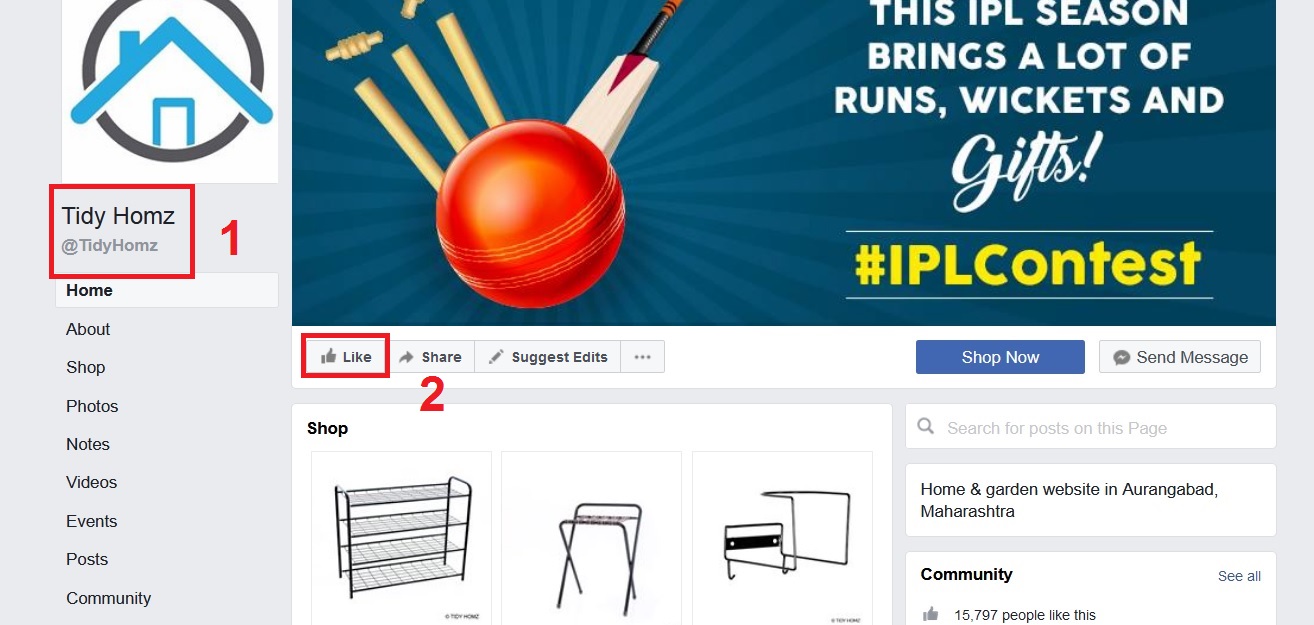Image resolution: width=1314 pixels, height=625 pixels.
Task: Open the folding stand product thumbnail
Action: 592,538
